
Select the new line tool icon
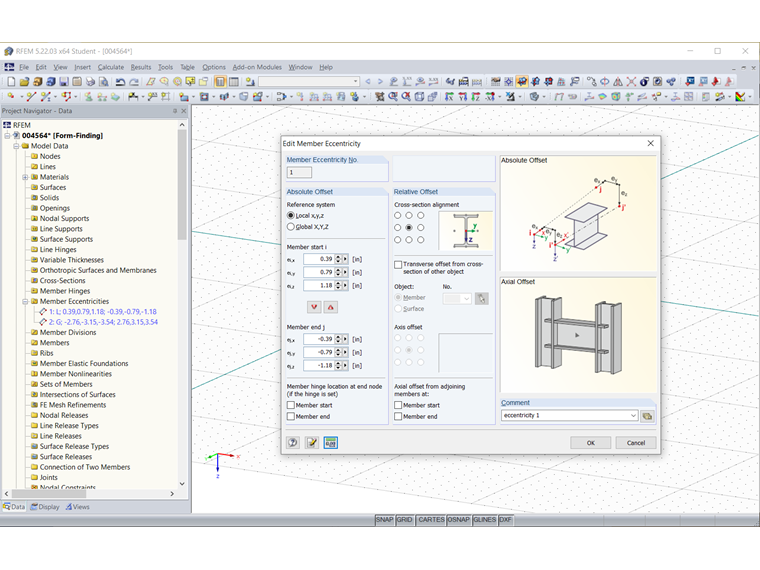pyautogui.click(x=31, y=96)
